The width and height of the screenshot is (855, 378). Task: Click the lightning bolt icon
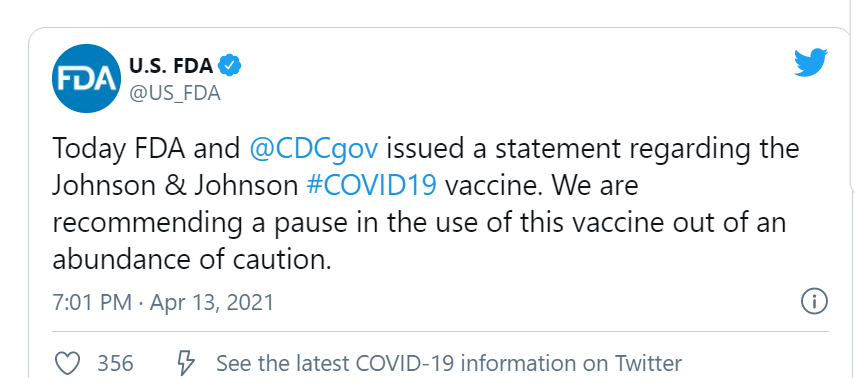tap(186, 363)
